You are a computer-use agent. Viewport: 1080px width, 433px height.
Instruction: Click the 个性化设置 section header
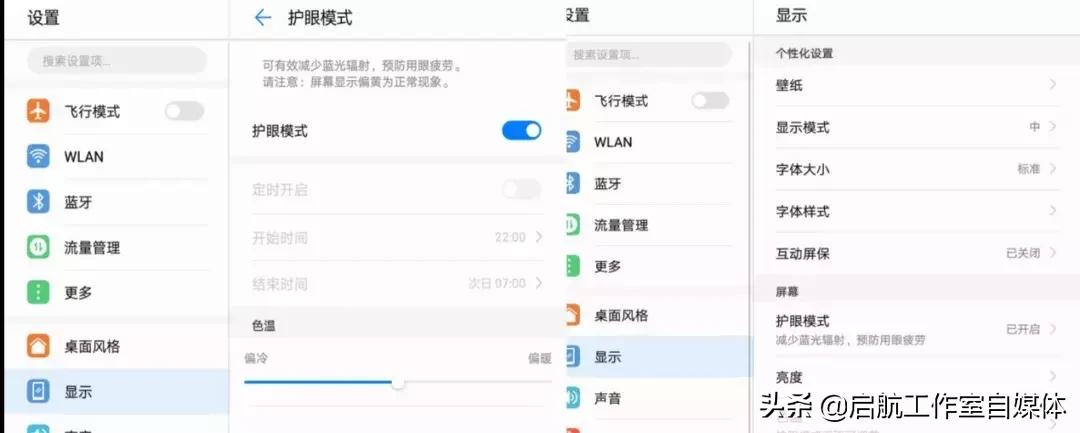tap(804, 53)
